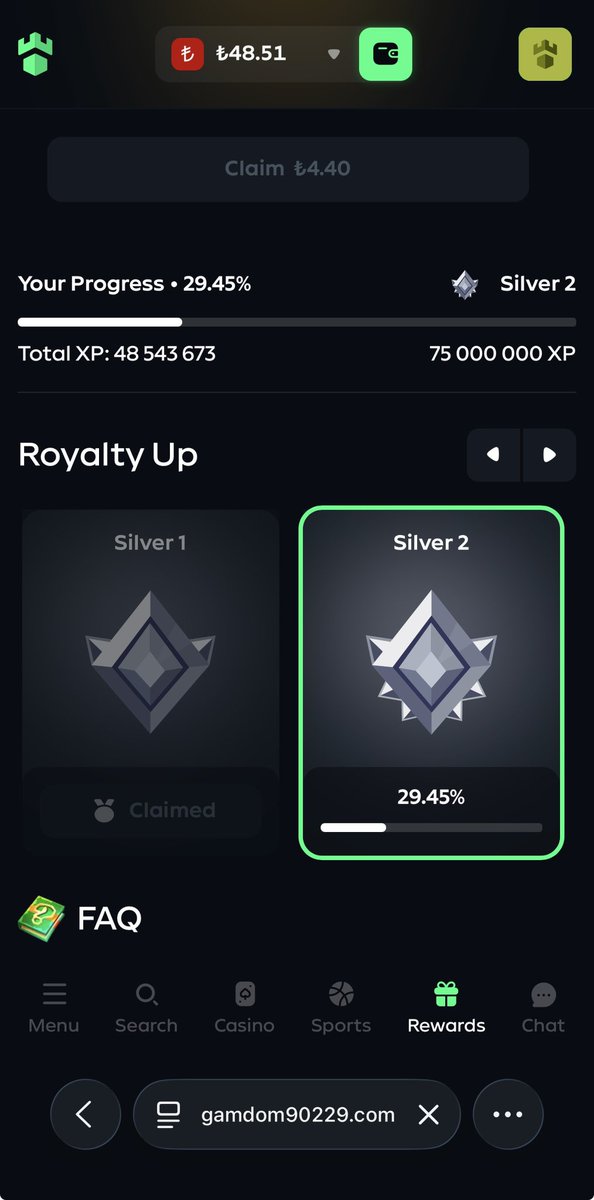This screenshot has height=1200, width=594.
Task: Open the profile avatar at top right
Action: tap(545, 54)
